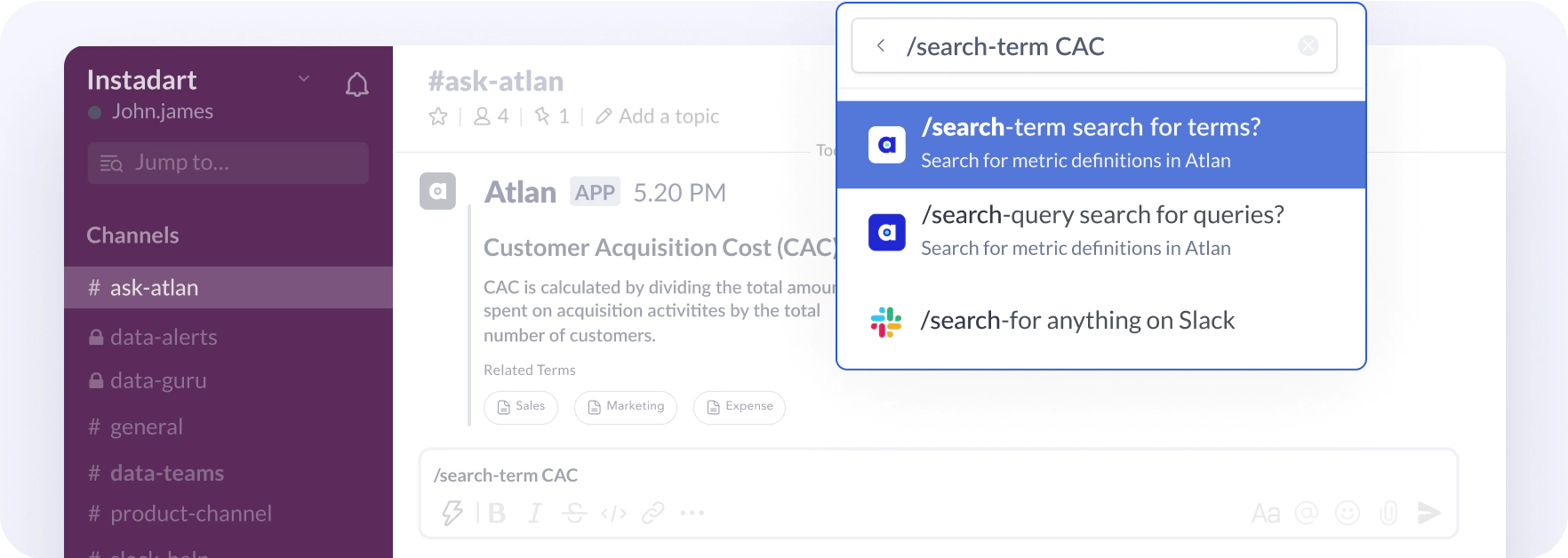Go back using search chevron

point(880,45)
